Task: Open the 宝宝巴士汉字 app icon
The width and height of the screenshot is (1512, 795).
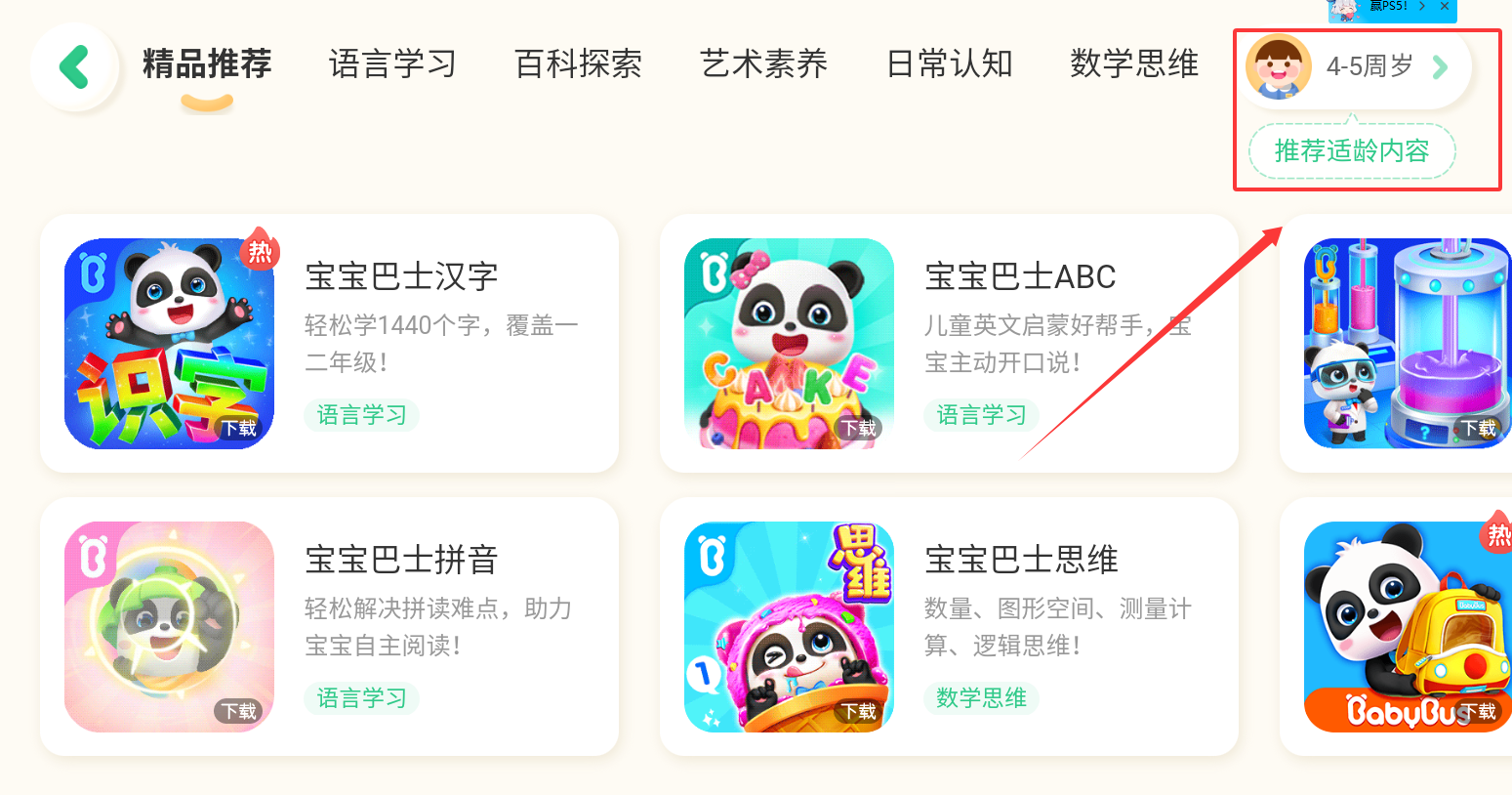Action: pos(170,344)
